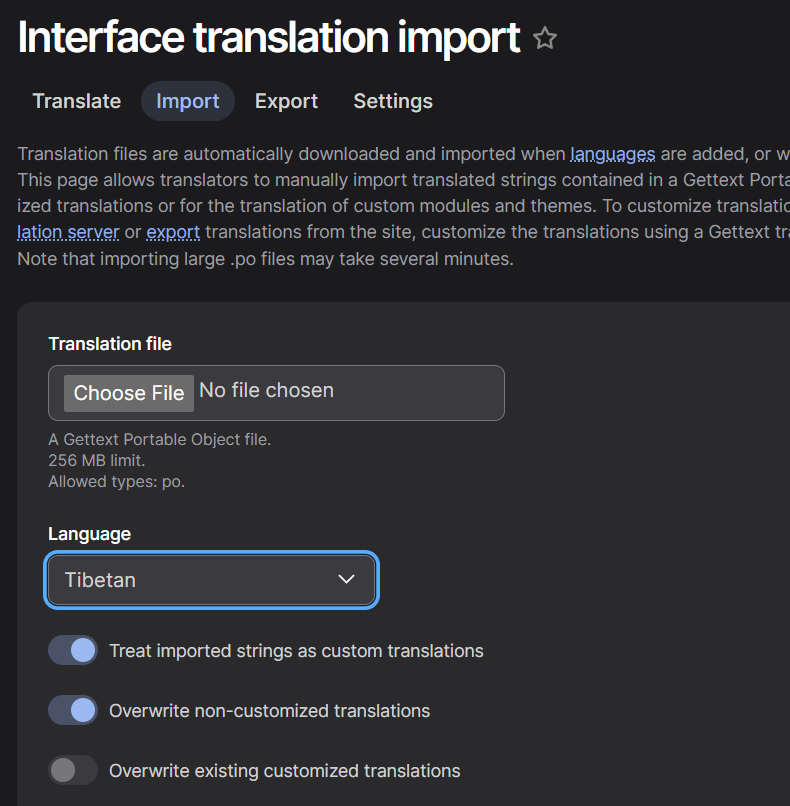790x806 pixels.
Task: Open the Language dropdown showing Tibetan
Action: pos(211,579)
